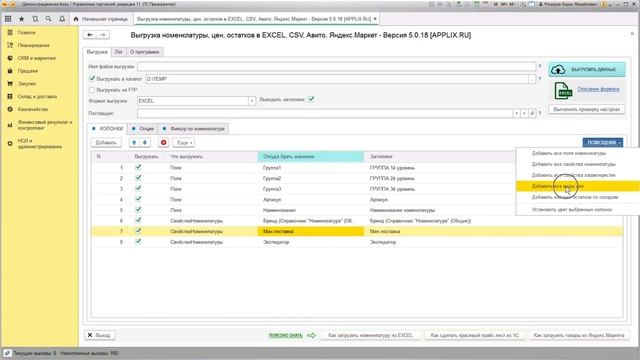Viewport: 640px width, 360px height.
Task: Uncheck Выгружать for row 7 Мин.поставка
Action: (138, 231)
